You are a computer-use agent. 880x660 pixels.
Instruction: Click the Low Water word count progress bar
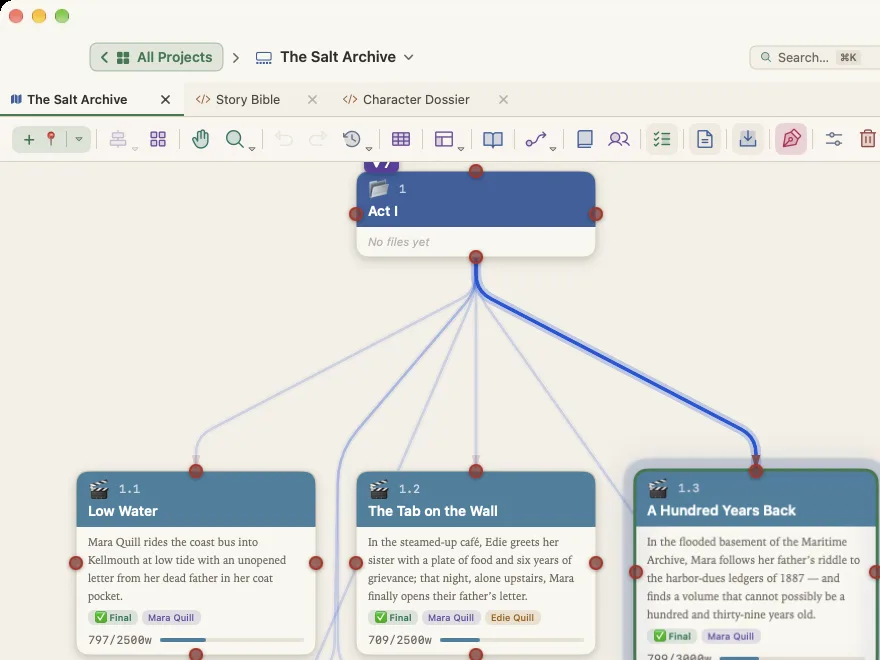tap(232, 640)
